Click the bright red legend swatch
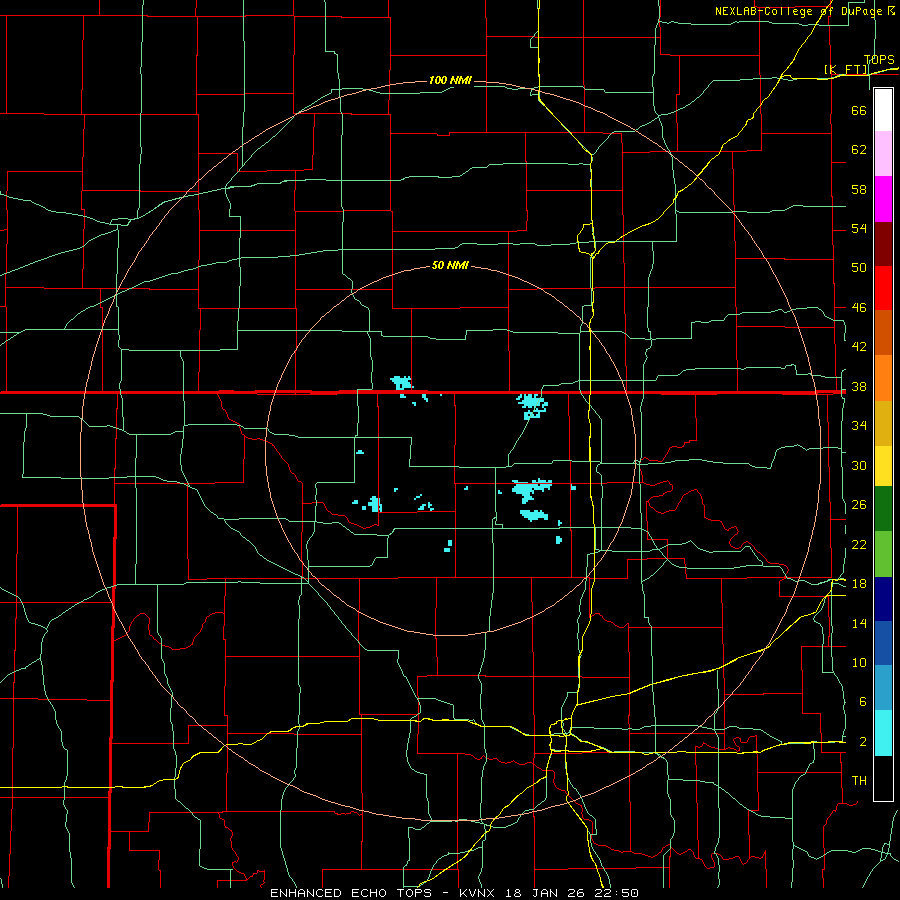The image size is (900, 900). click(883, 288)
